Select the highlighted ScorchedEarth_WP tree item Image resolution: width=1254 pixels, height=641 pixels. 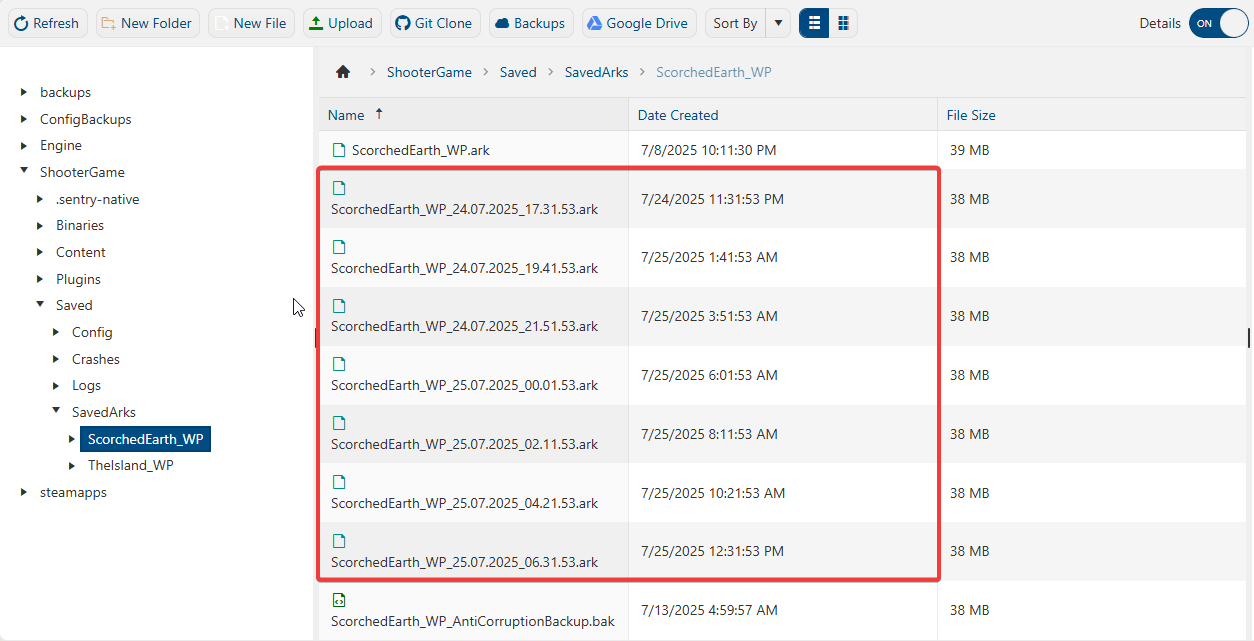146,439
